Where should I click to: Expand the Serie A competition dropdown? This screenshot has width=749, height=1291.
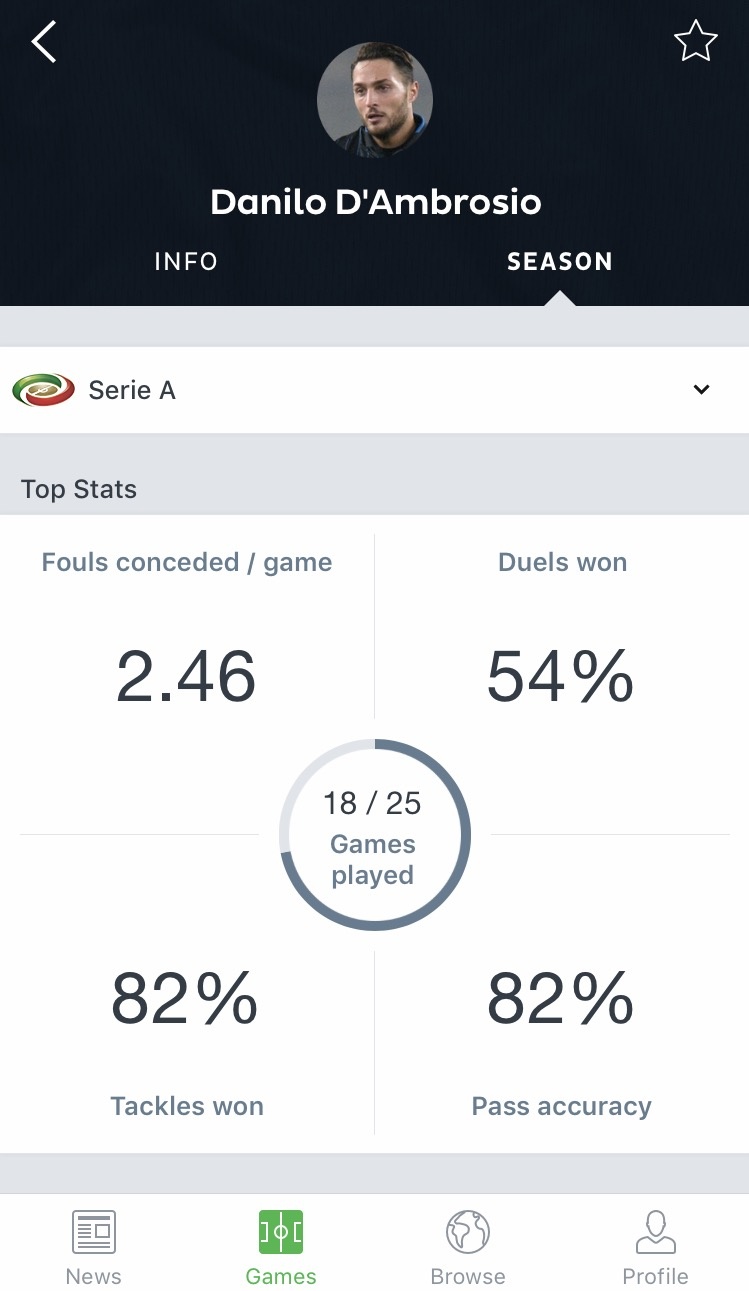374,390
